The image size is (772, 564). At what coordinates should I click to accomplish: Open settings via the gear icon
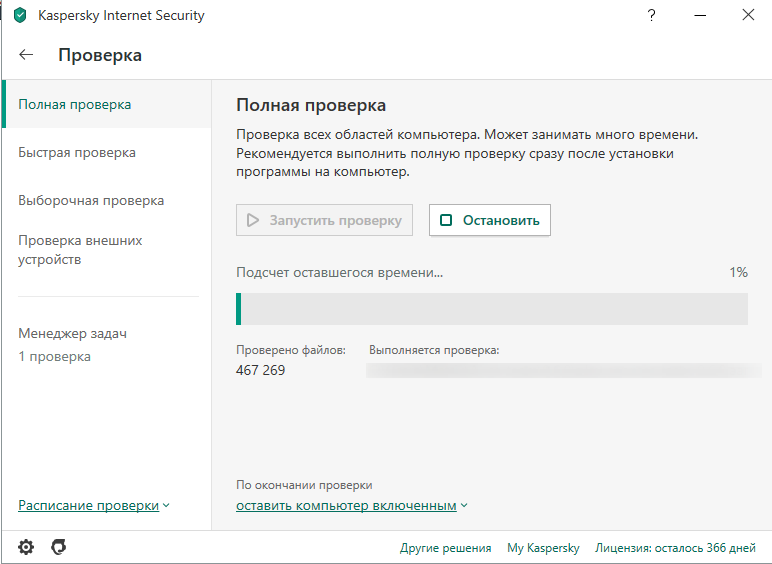pyautogui.click(x=26, y=547)
